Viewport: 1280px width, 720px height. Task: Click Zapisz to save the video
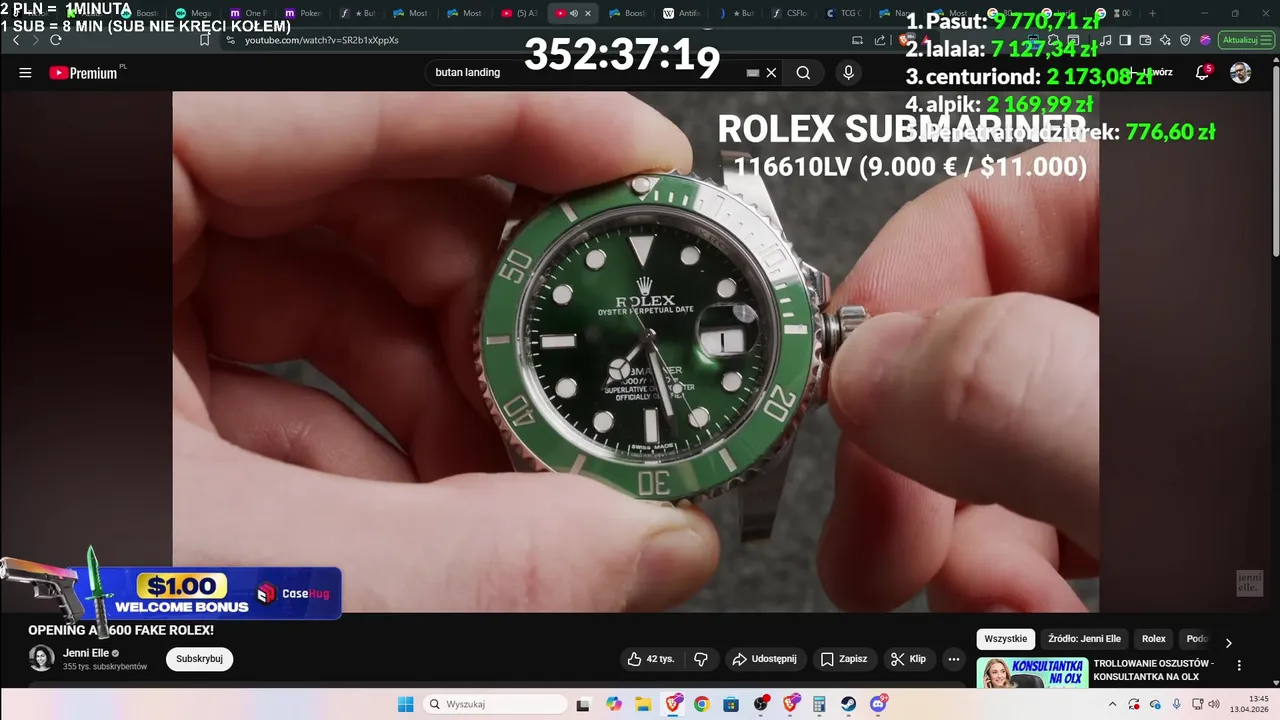click(843, 659)
